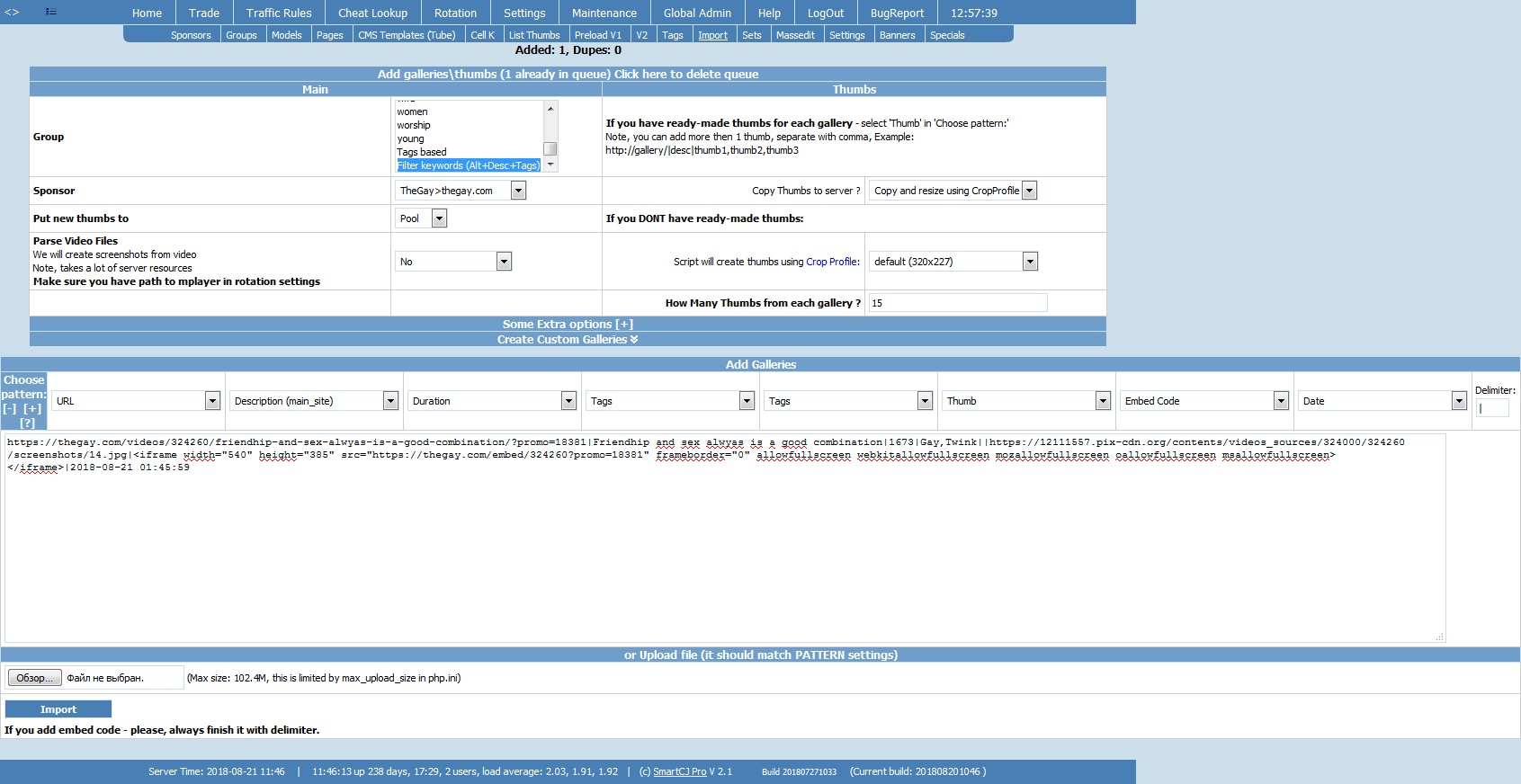Open BugReport from the top menu

coord(897,13)
